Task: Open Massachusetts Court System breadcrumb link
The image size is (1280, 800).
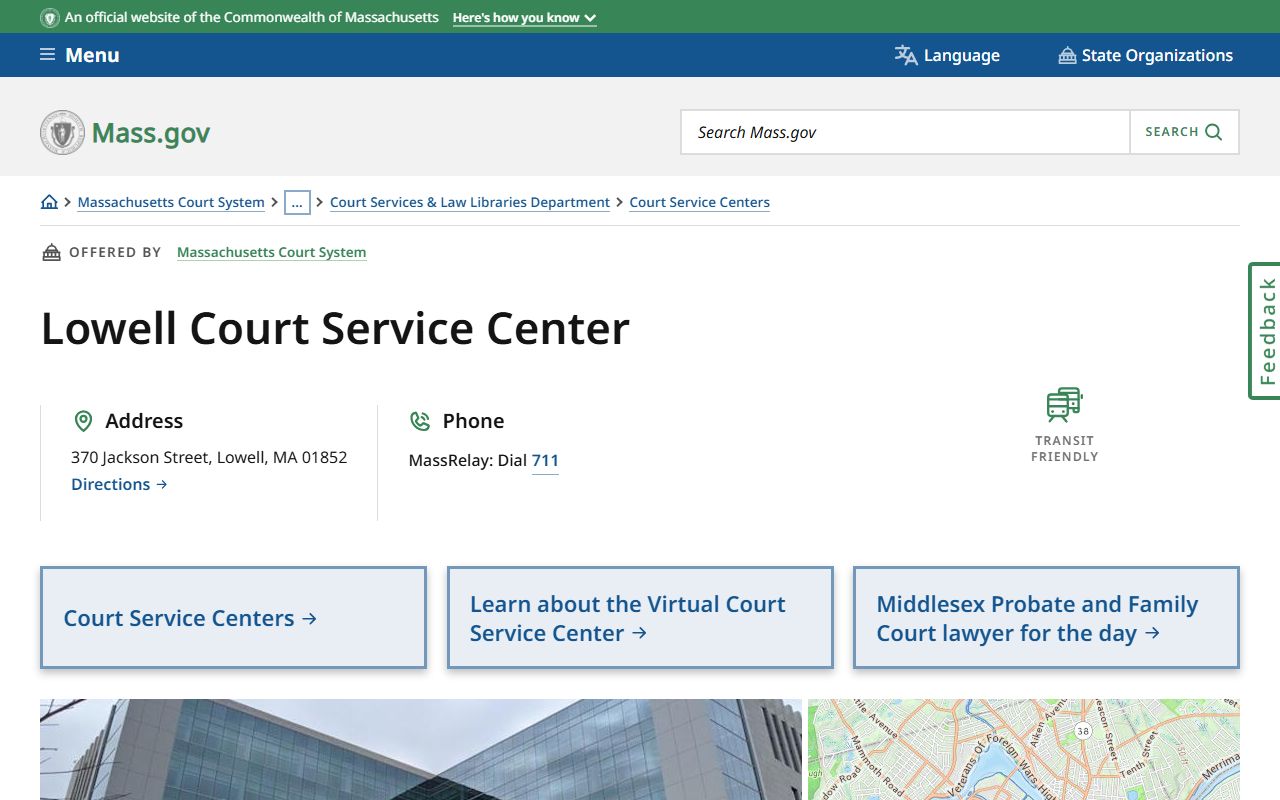Action: (x=171, y=202)
